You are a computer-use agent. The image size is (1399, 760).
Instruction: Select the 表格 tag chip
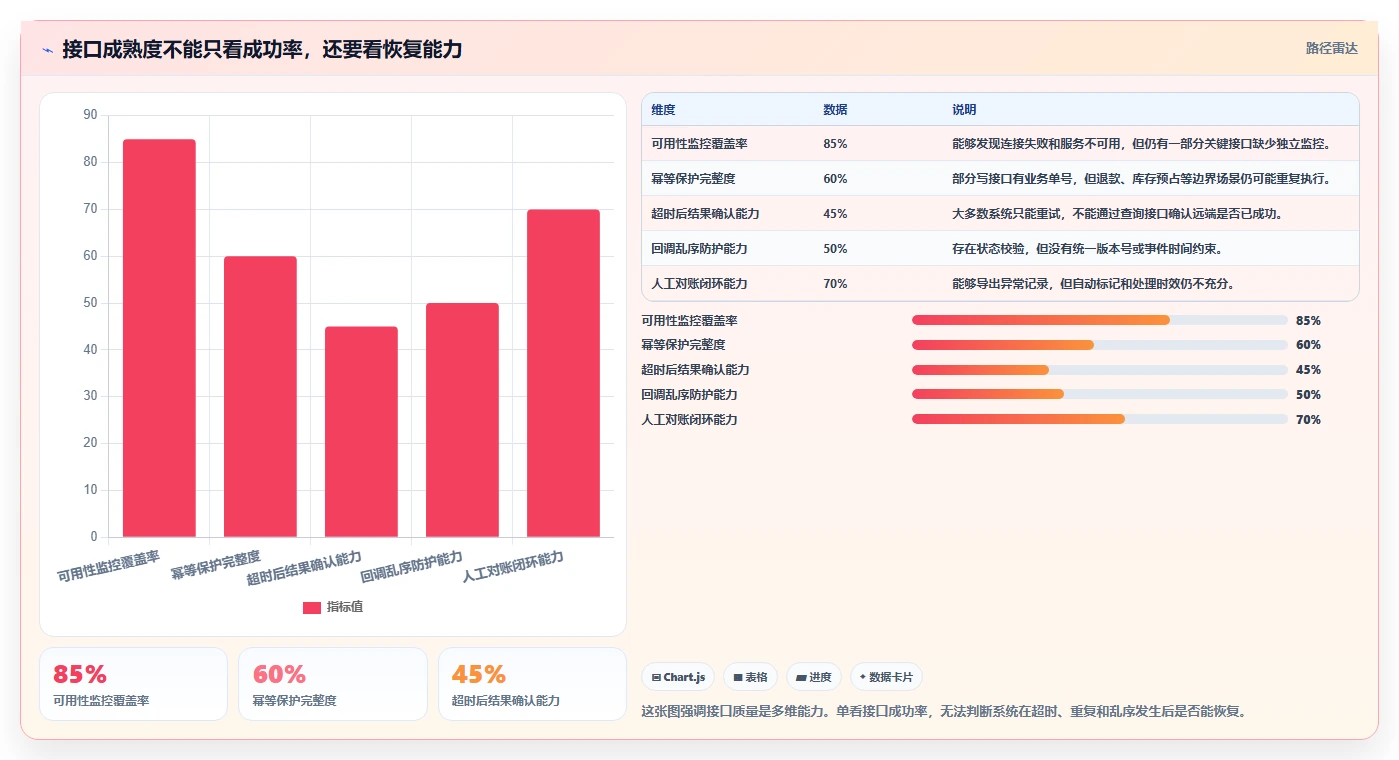[750, 677]
